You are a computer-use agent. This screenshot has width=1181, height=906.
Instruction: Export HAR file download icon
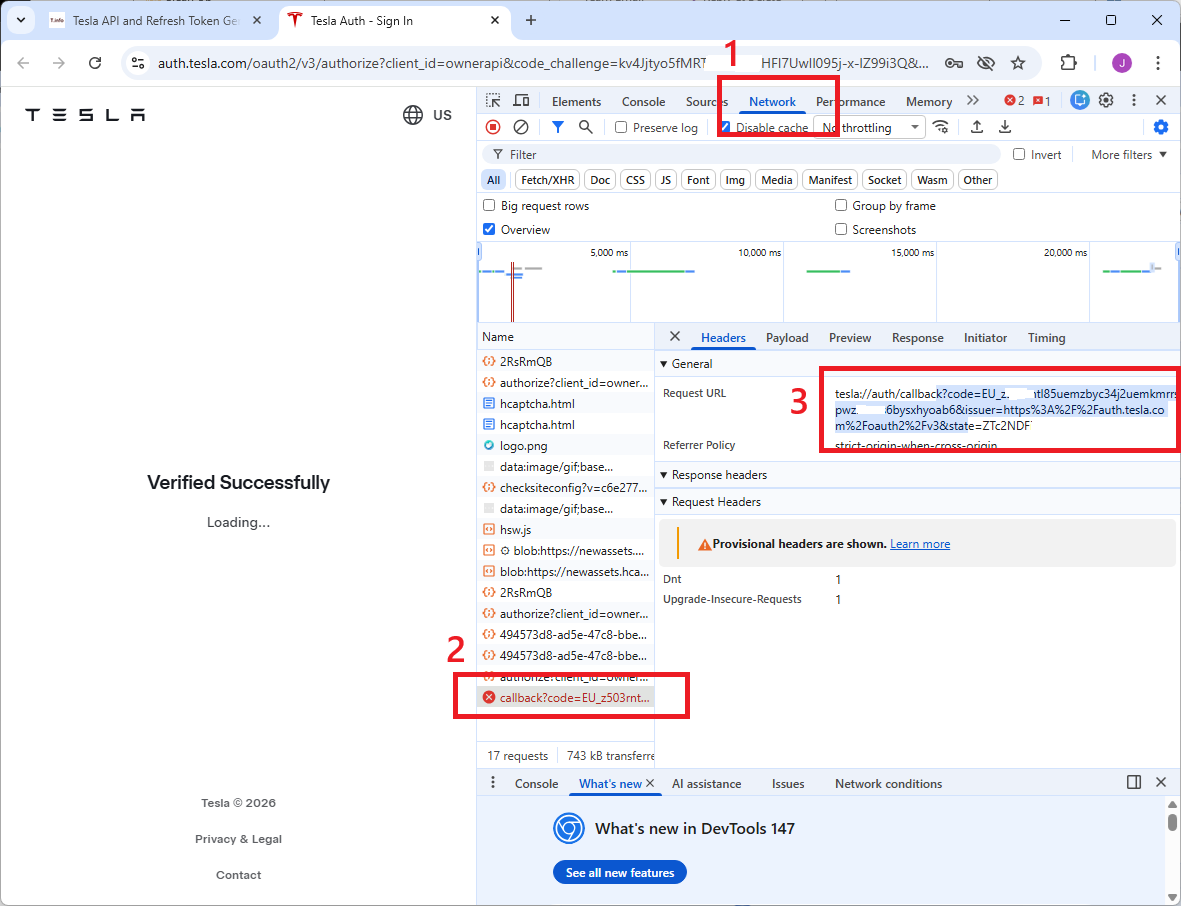click(1005, 127)
